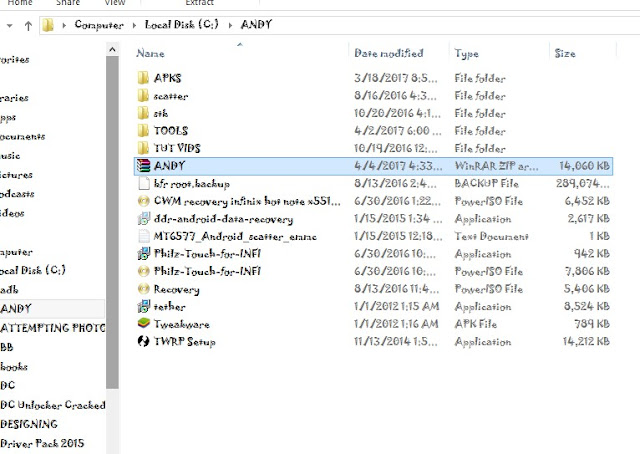Click the navigation pane scroll up arrow
This screenshot has width=640, height=454.
coord(112,49)
